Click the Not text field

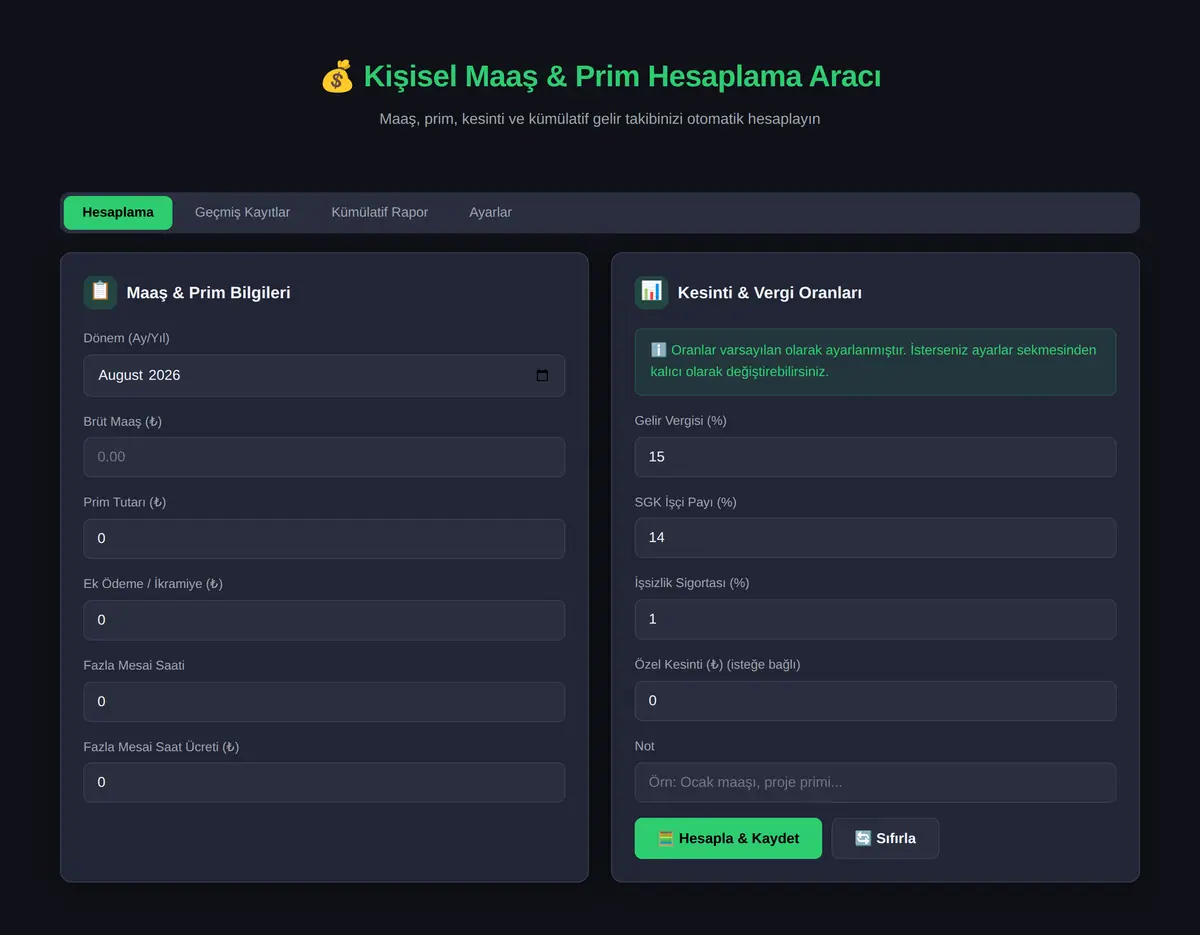point(875,782)
